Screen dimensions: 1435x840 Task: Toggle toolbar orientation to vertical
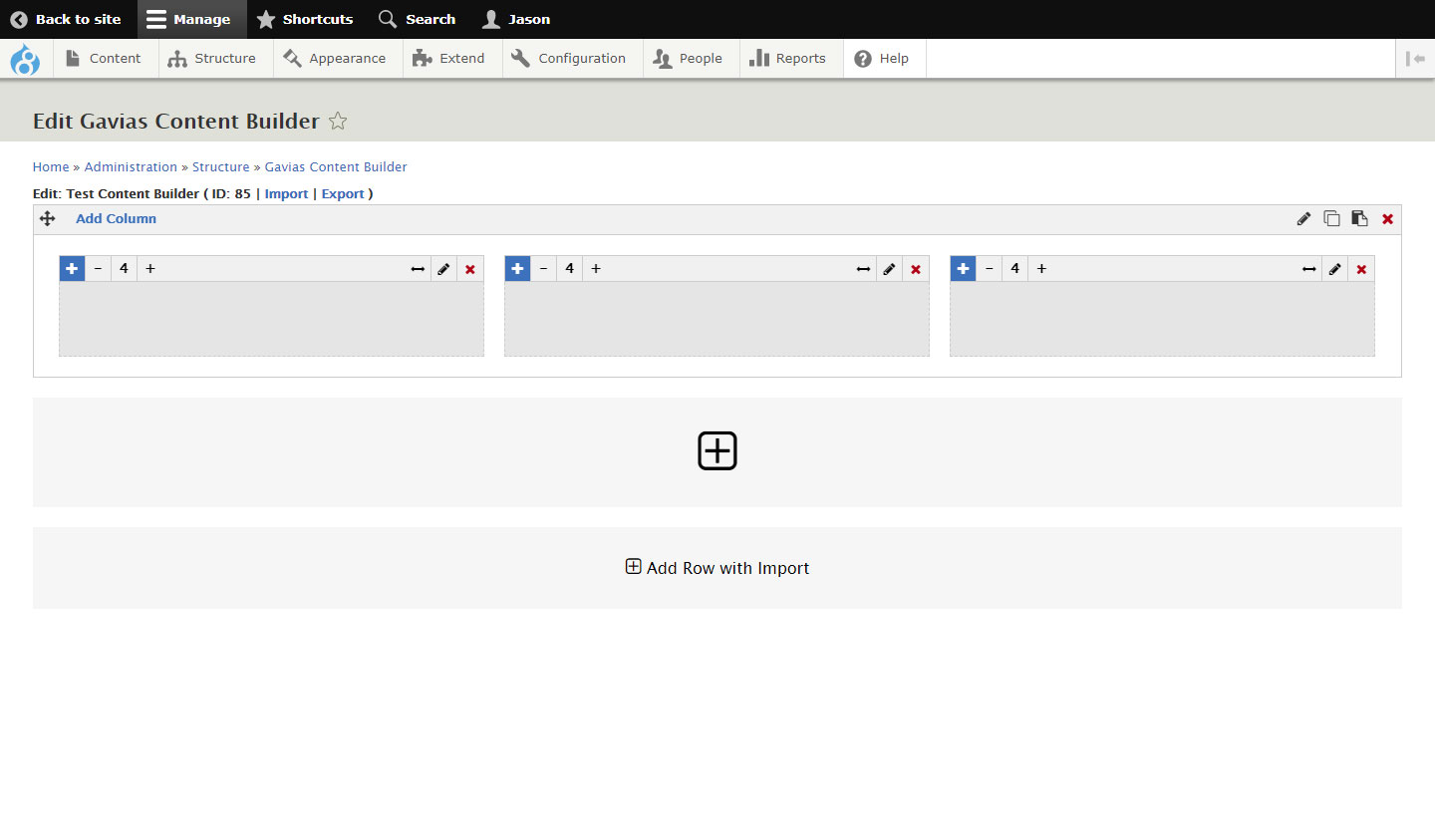(x=1415, y=58)
